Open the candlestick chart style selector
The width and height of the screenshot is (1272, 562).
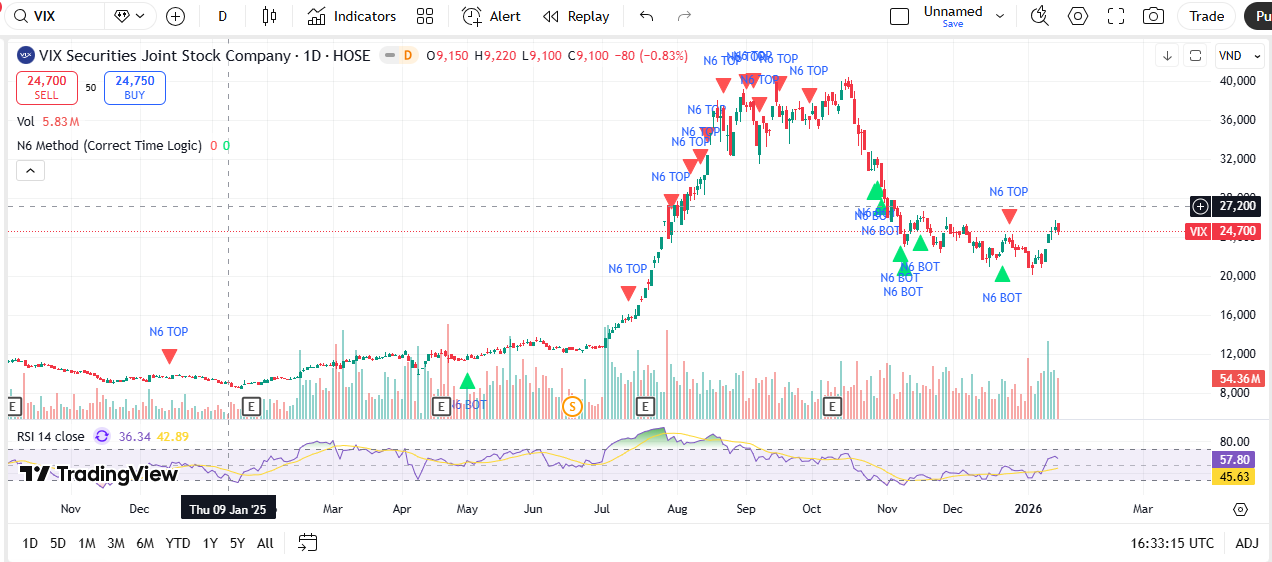click(x=268, y=16)
